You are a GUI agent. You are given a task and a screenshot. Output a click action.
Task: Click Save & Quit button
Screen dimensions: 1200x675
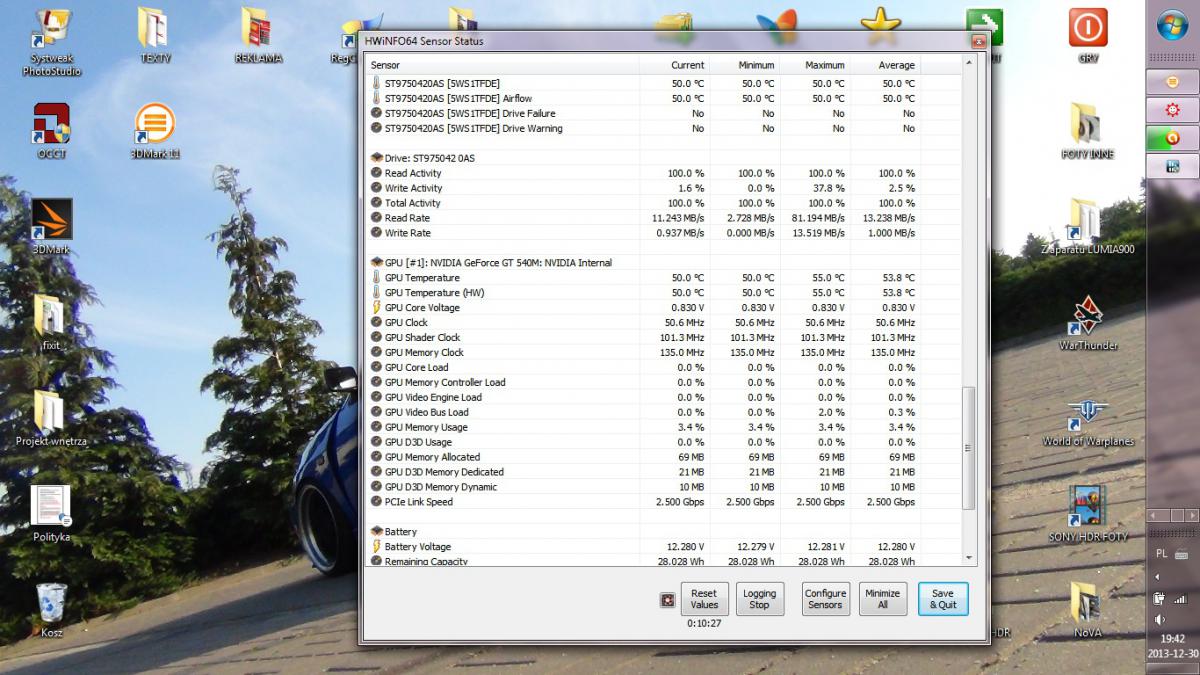(x=943, y=599)
